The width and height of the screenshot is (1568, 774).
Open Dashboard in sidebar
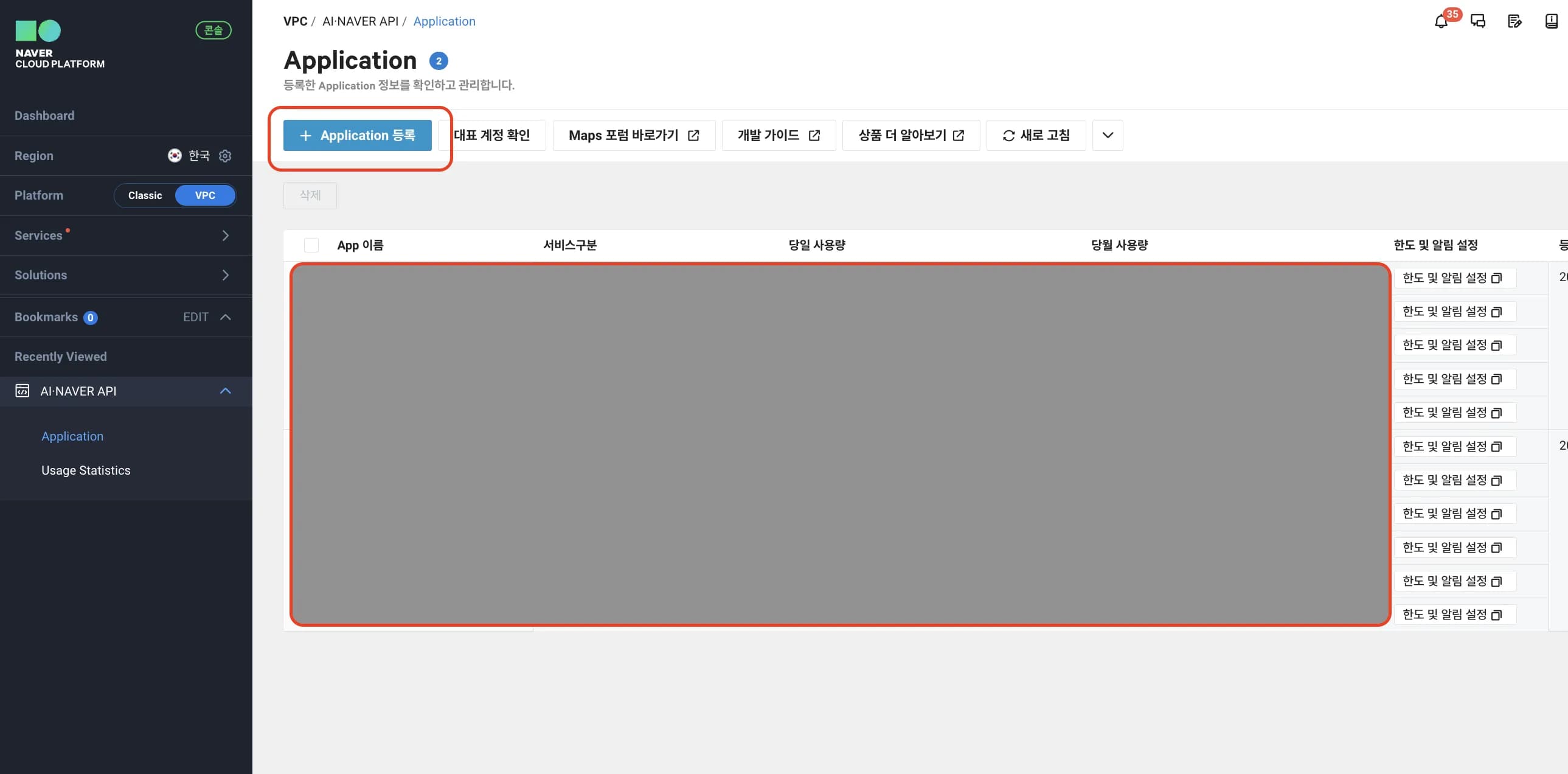44,115
